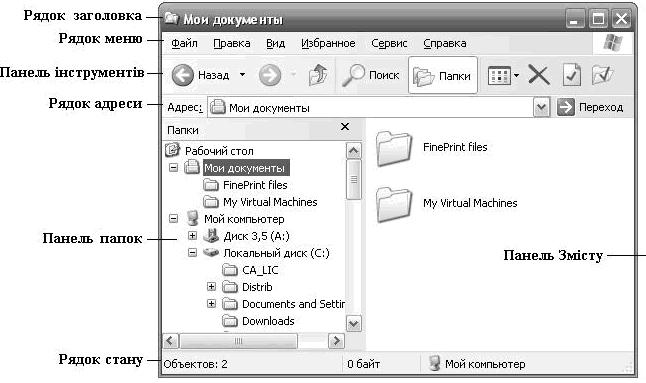
Task: Close the Мои документы window
Action: coord(621,19)
